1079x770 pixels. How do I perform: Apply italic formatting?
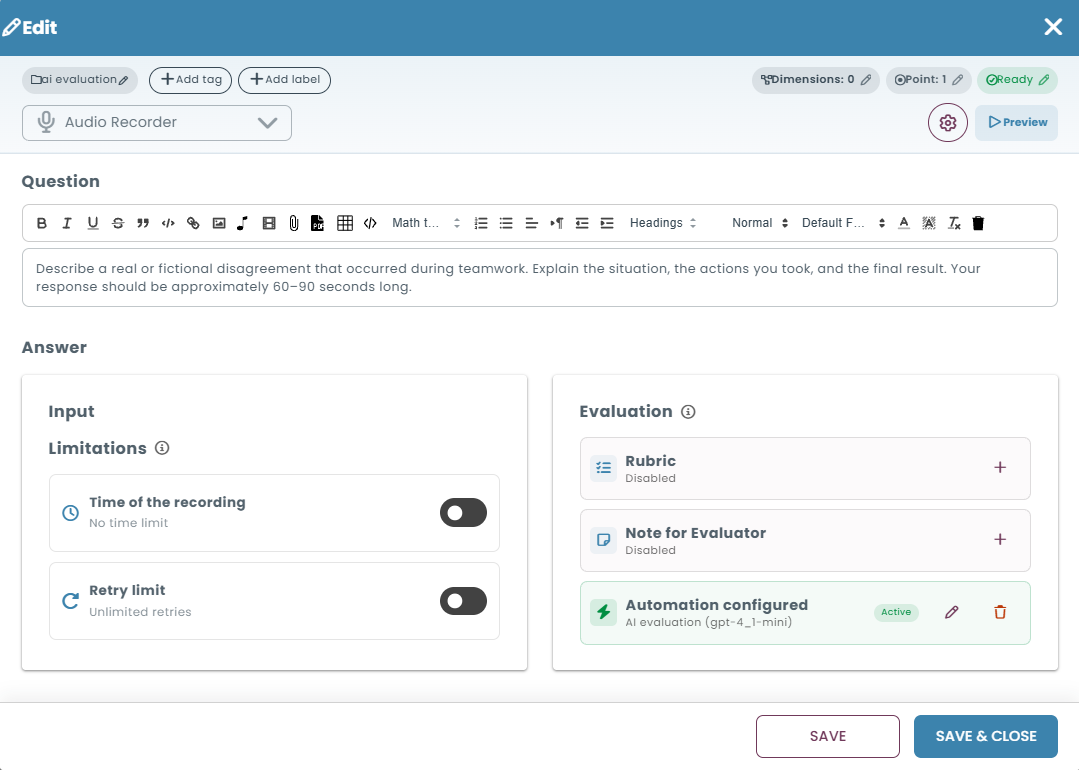point(67,223)
